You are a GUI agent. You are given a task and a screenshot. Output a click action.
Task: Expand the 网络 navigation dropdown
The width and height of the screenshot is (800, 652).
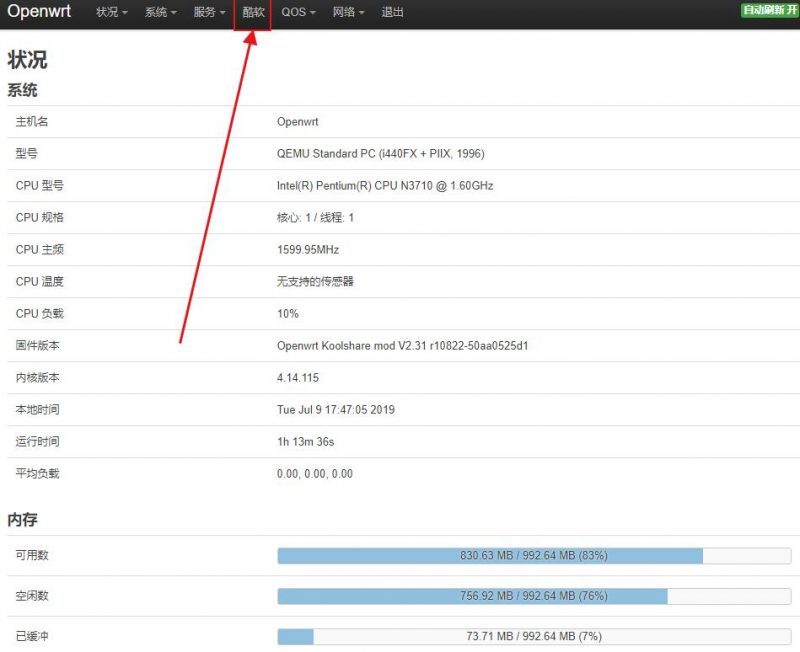(348, 13)
